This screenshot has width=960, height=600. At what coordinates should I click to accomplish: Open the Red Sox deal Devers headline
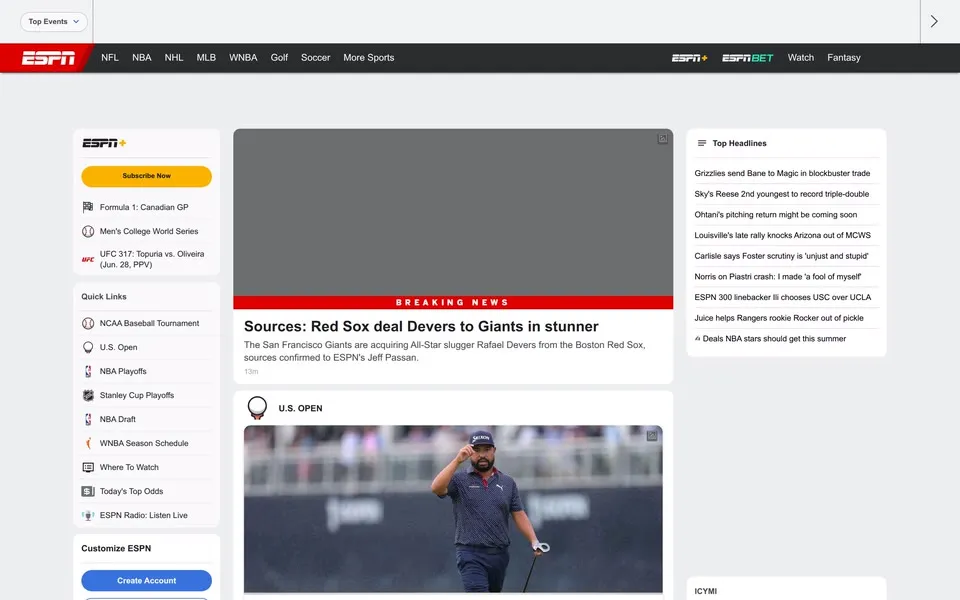tap(421, 326)
